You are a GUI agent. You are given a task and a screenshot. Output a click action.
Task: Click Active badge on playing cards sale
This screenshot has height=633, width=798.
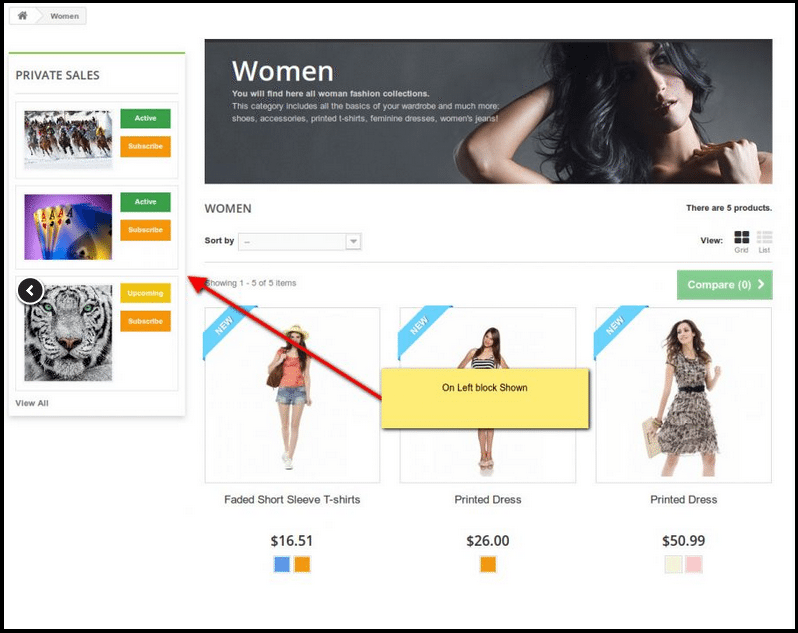[x=146, y=202]
